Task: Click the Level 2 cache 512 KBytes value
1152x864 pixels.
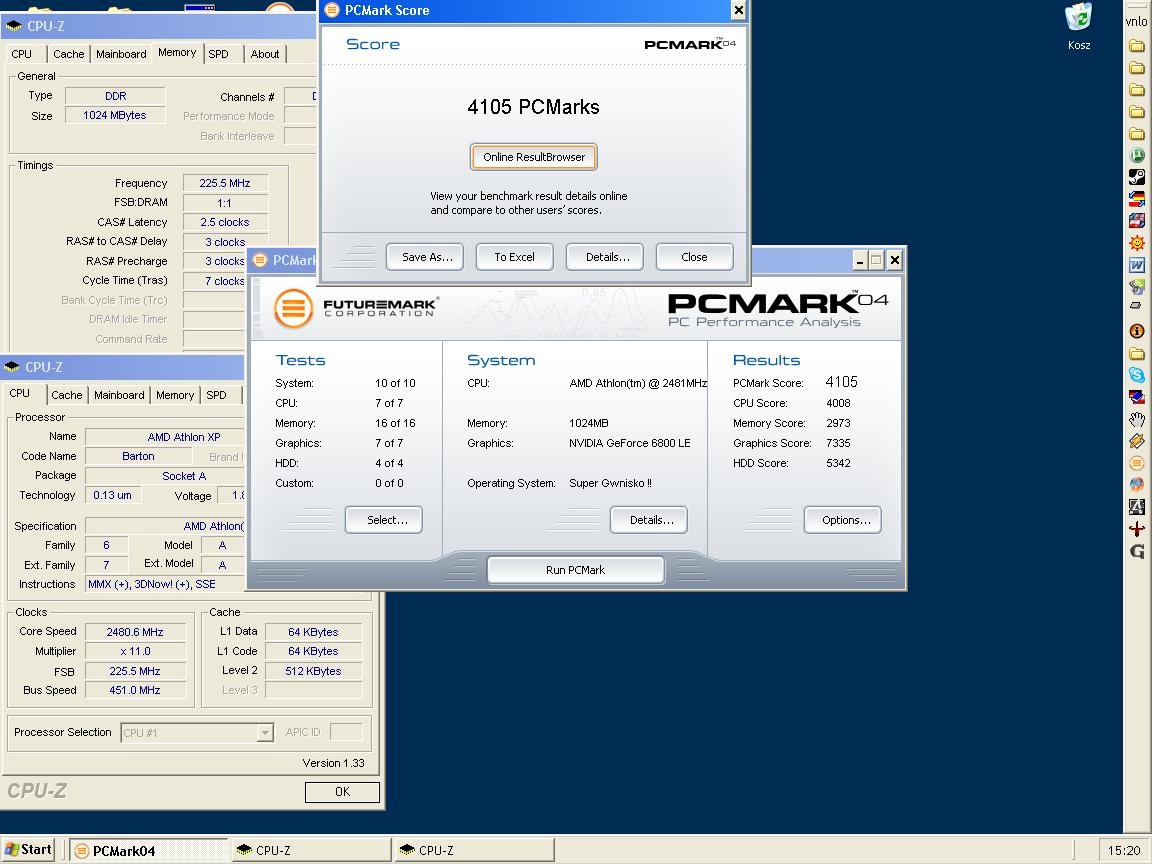Action: 314,671
